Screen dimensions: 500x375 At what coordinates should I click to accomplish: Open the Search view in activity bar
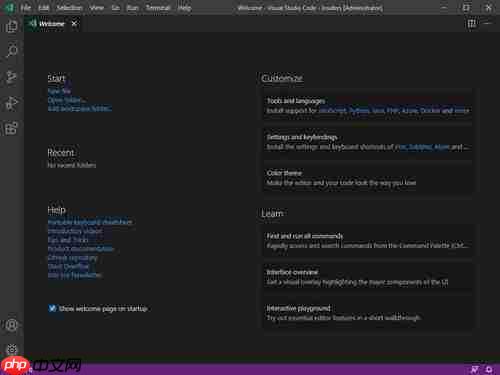click(x=12, y=52)
